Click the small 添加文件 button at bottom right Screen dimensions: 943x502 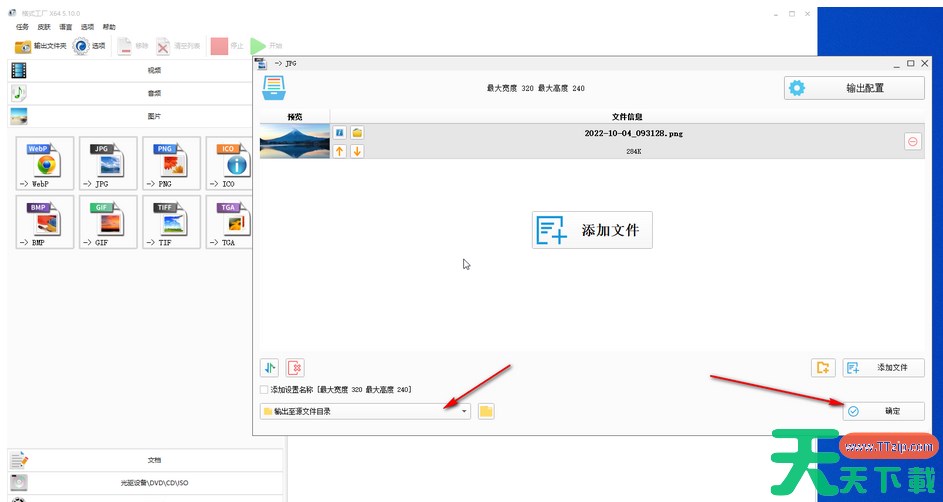pos(883,367)
